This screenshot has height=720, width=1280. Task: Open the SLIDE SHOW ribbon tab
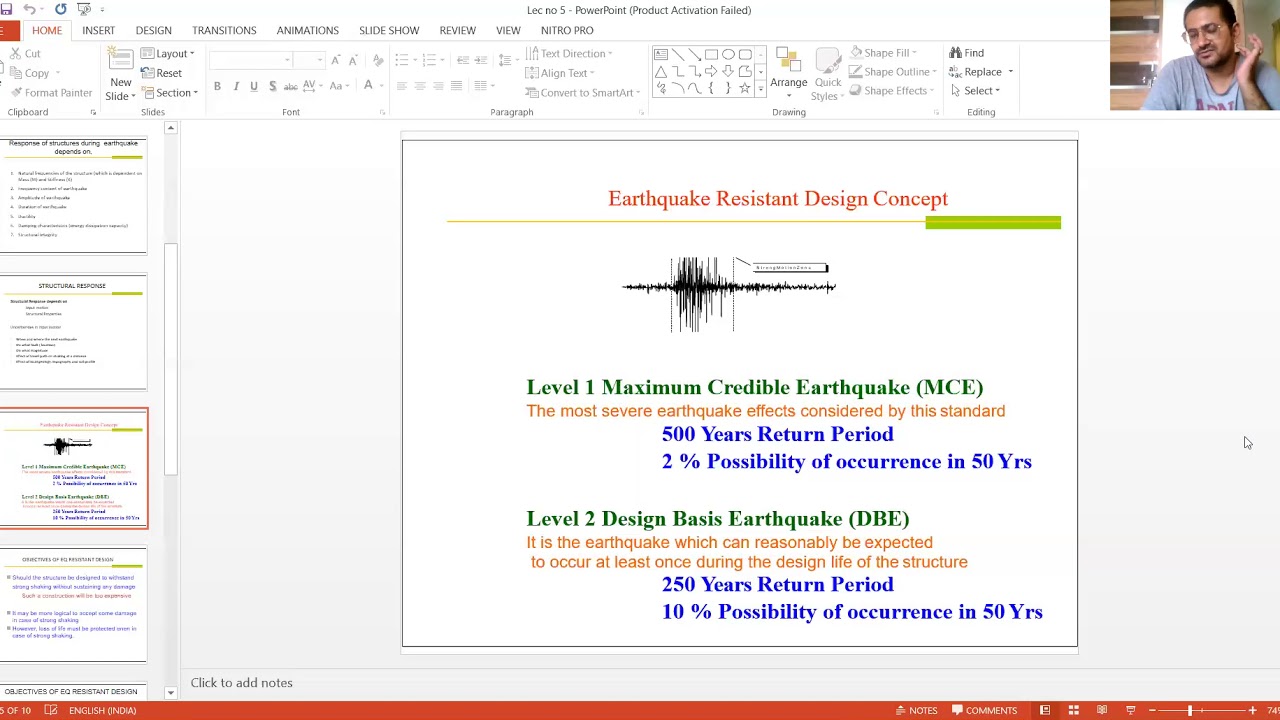pos(389,30)
